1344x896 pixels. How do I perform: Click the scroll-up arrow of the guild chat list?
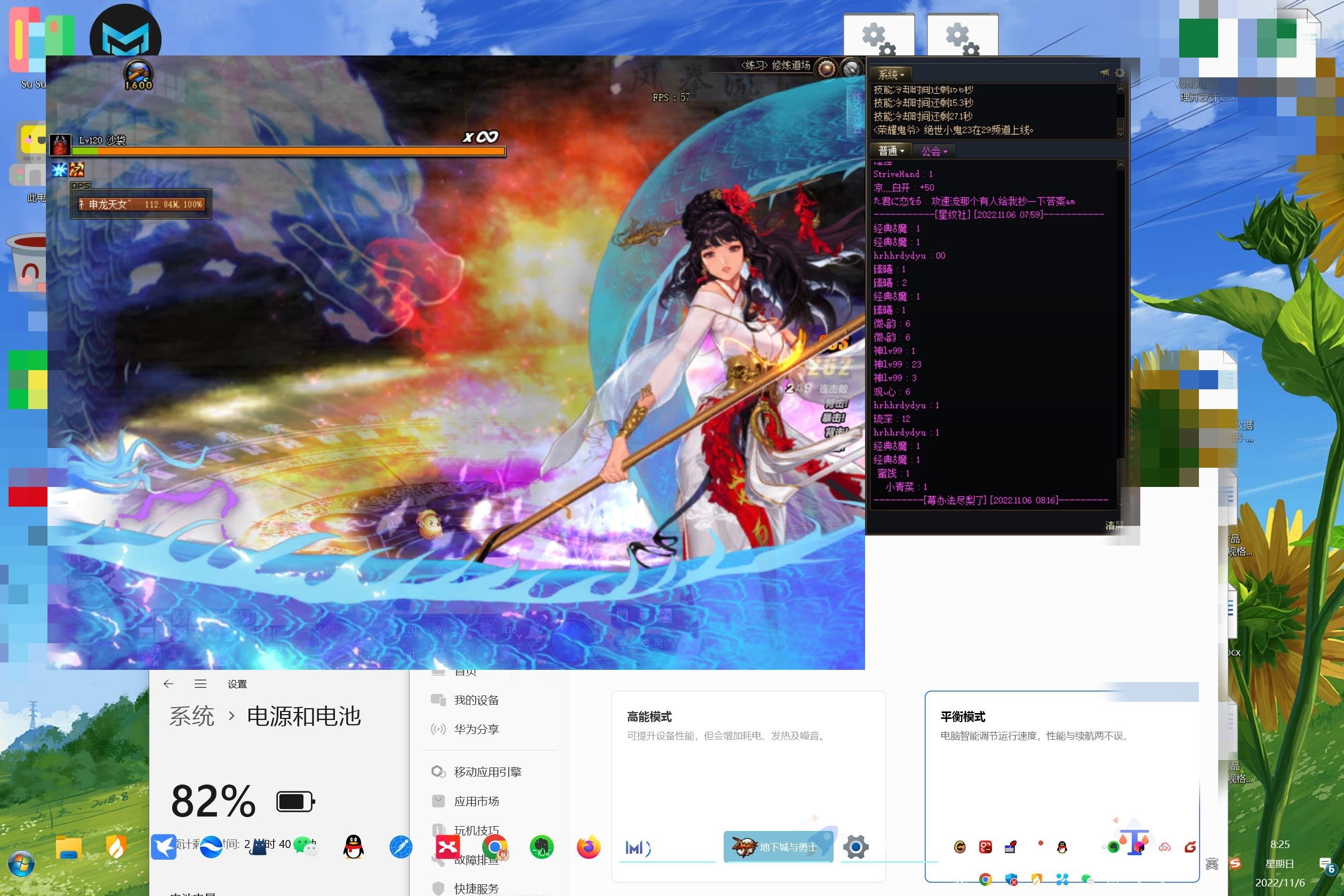pos(1120,165)
